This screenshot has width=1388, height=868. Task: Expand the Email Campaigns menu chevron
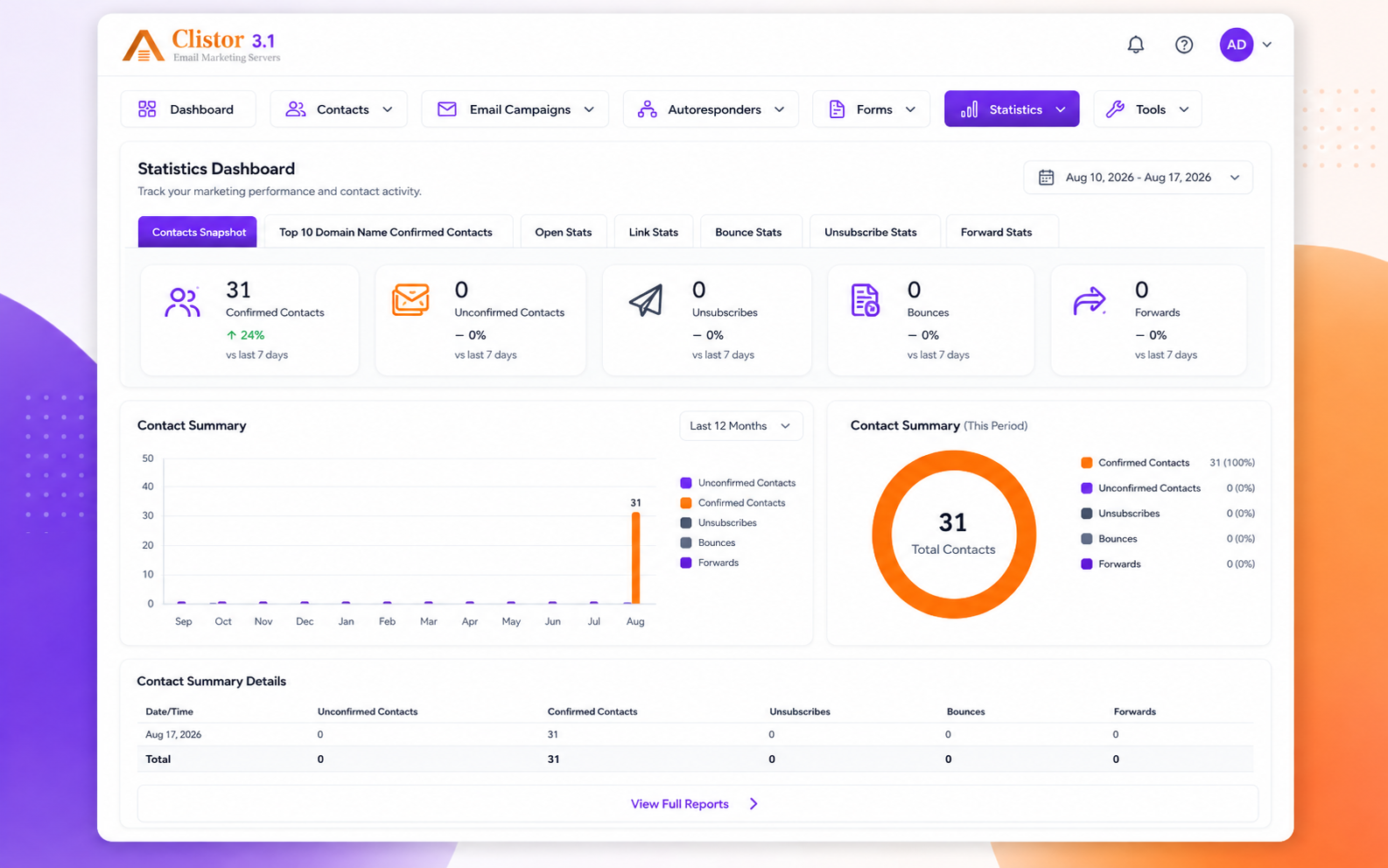(589, 109)
